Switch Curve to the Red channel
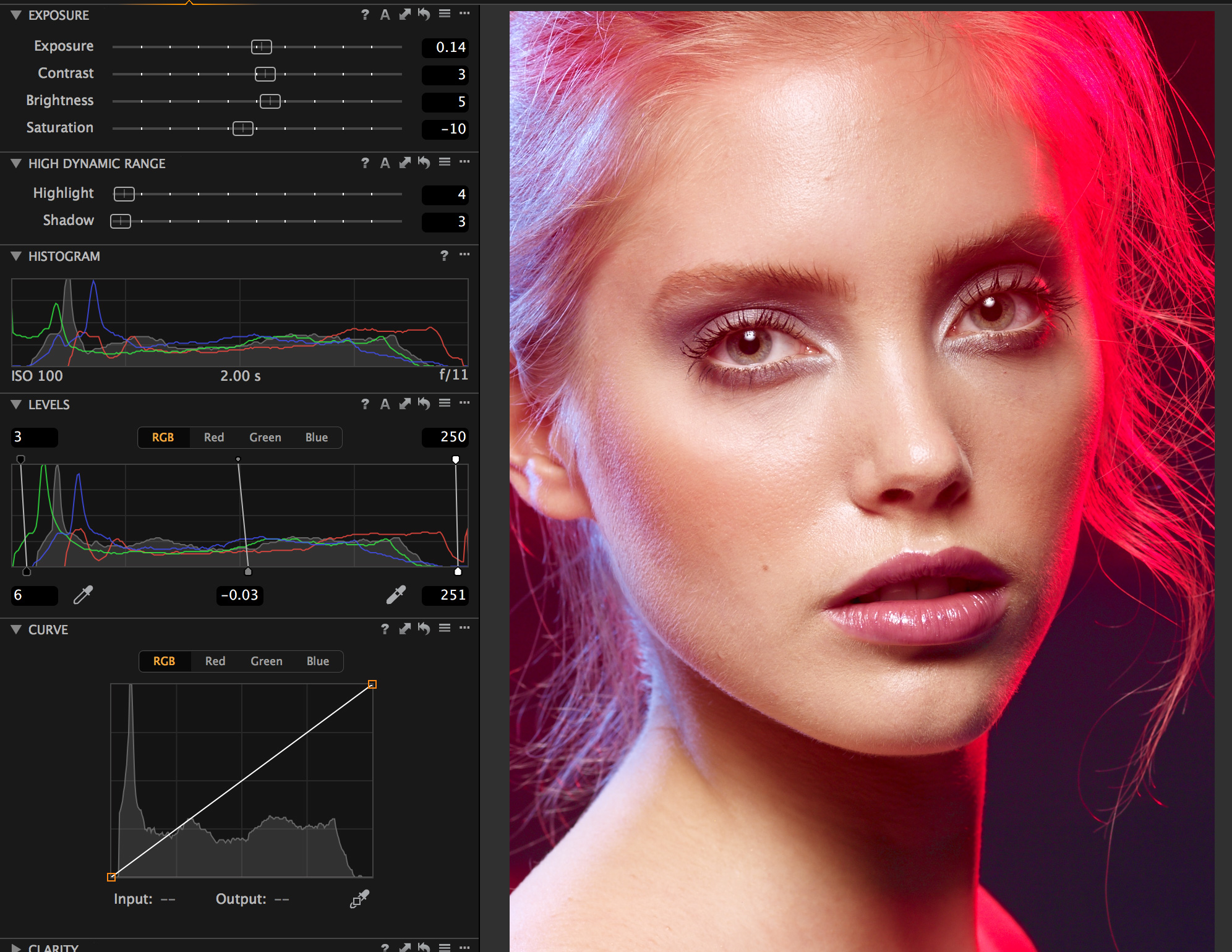Image resolution: width=1232 pixels, height=952 pixels. [x=215, y=661]
